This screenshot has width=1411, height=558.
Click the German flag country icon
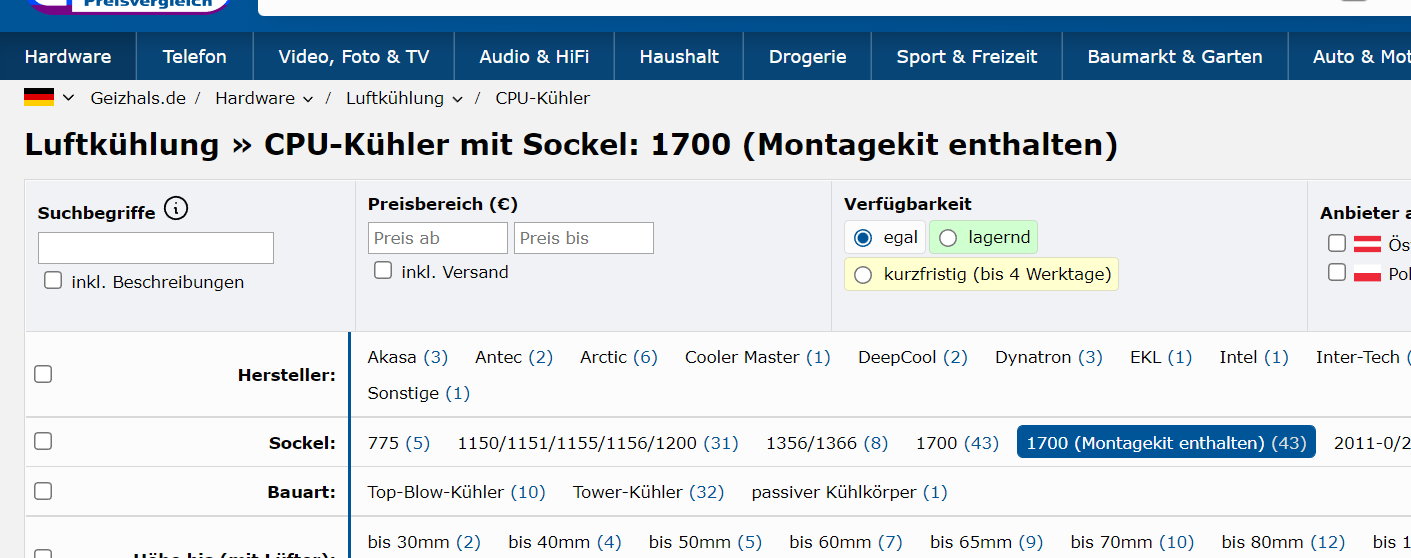click(39, 97)
